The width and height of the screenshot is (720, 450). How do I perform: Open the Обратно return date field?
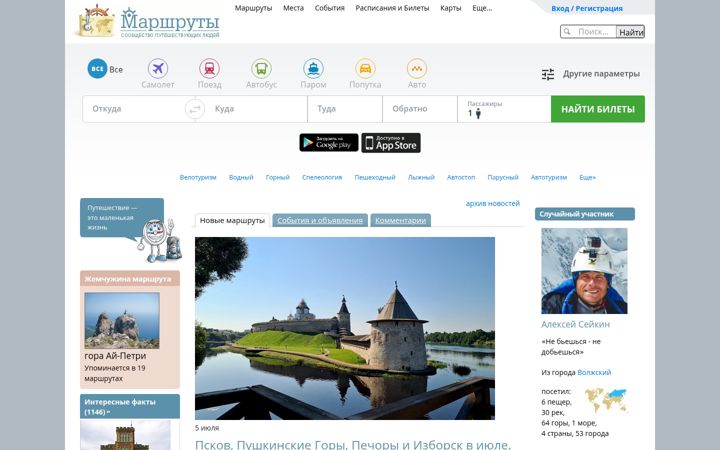click(420, 109)
